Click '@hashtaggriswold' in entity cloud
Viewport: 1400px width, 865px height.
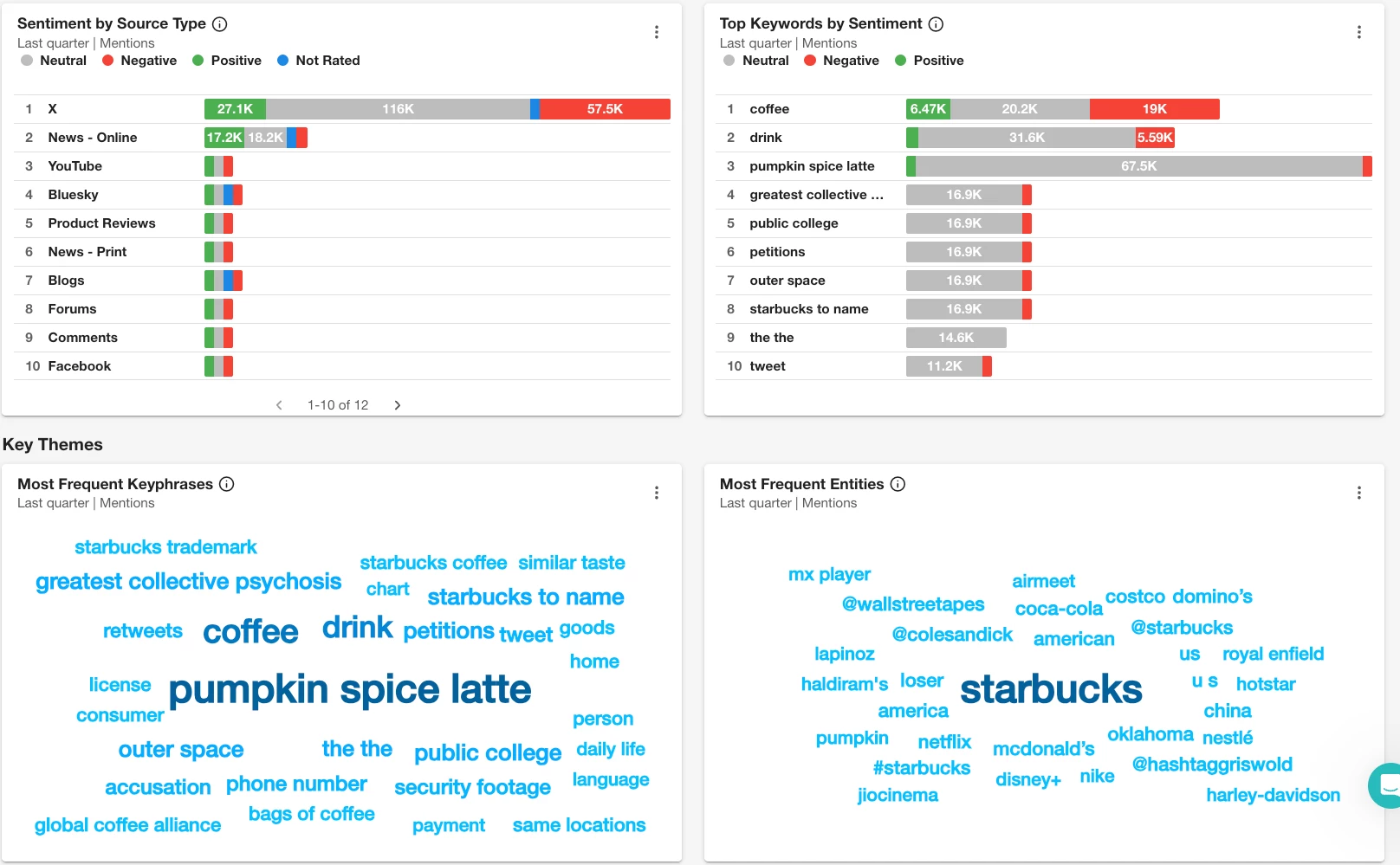point(1212,765)
